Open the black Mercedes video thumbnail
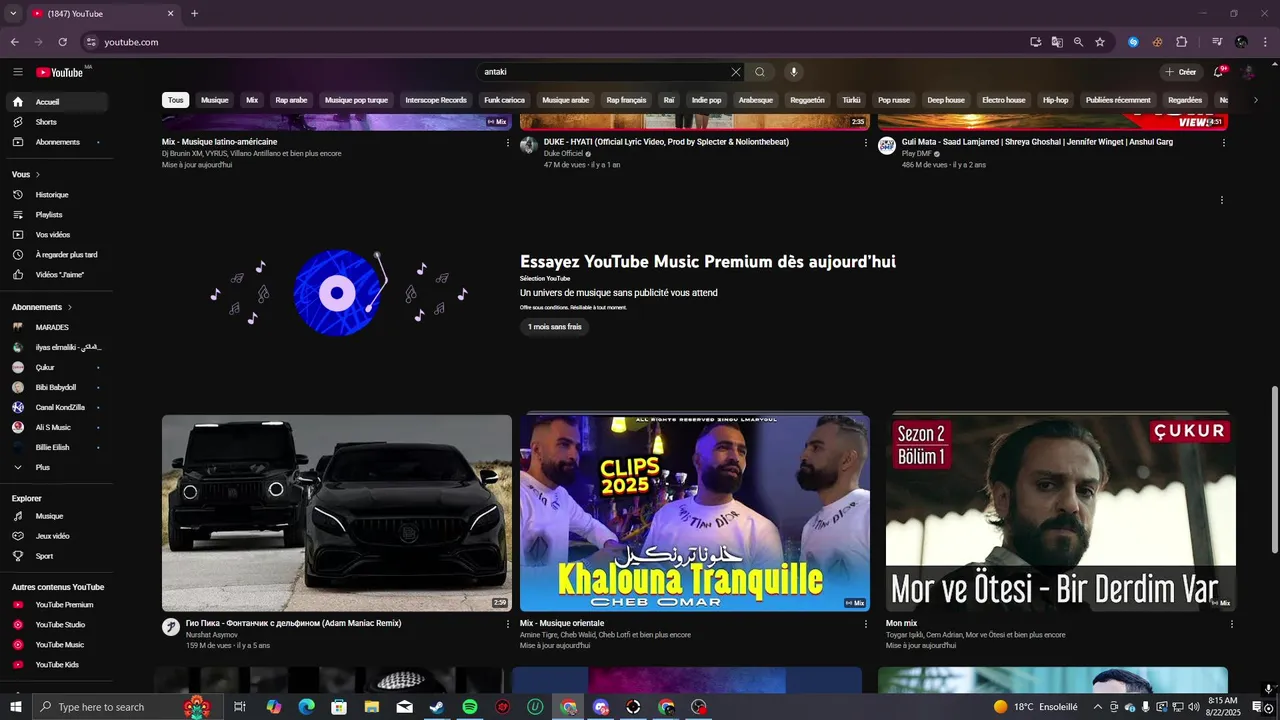 pyautogui.click(x=337, y=513)
